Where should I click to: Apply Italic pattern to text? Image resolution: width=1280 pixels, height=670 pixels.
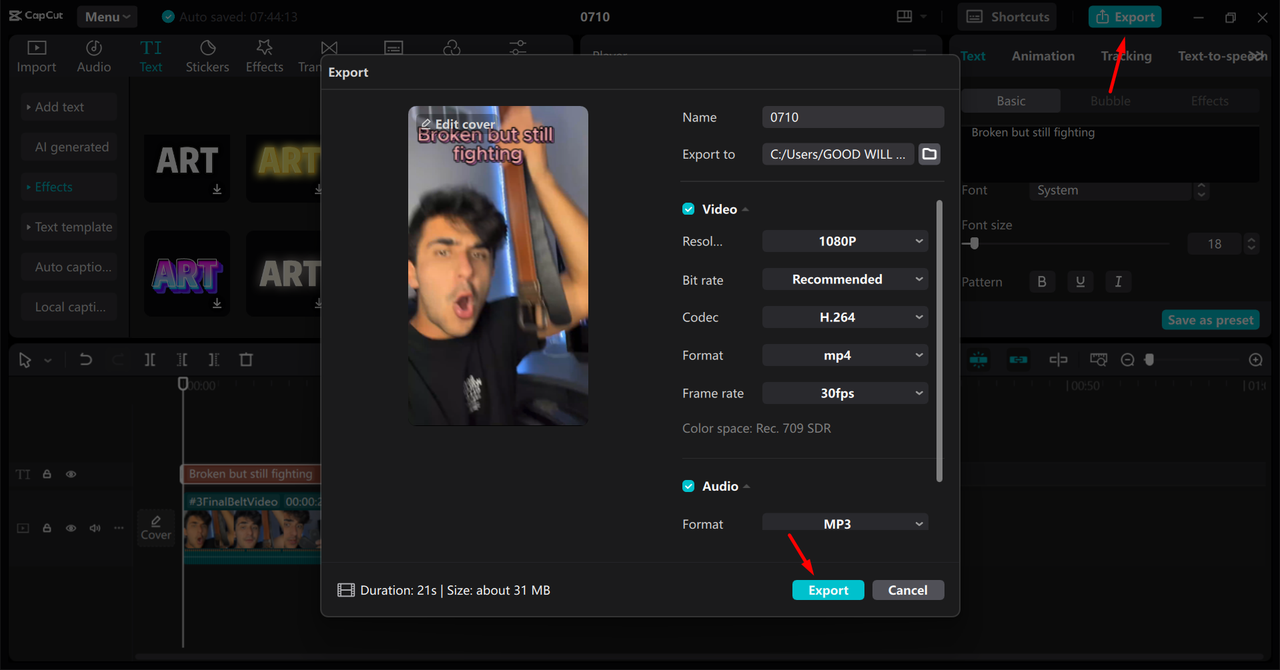click(x=1118, y=282)
